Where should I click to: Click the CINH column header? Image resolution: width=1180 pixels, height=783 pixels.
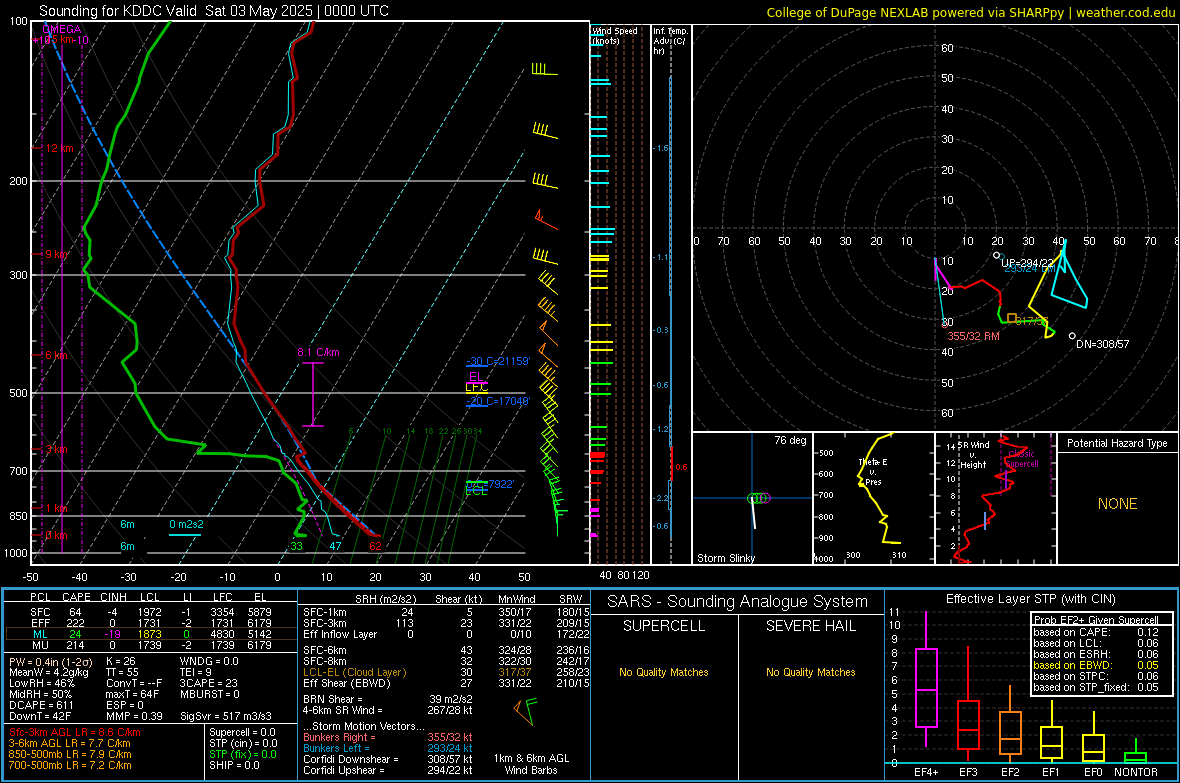tap(114, 597)
